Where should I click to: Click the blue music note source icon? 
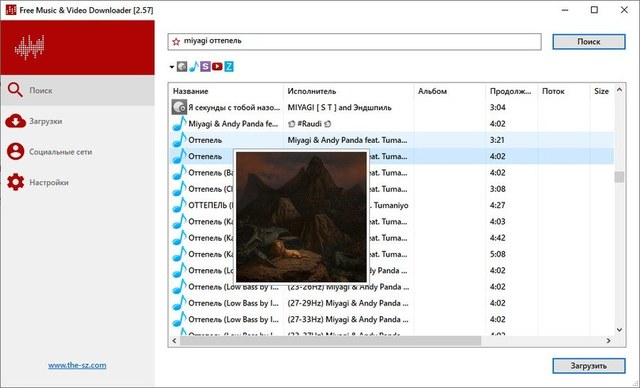(x=194, y=67)
